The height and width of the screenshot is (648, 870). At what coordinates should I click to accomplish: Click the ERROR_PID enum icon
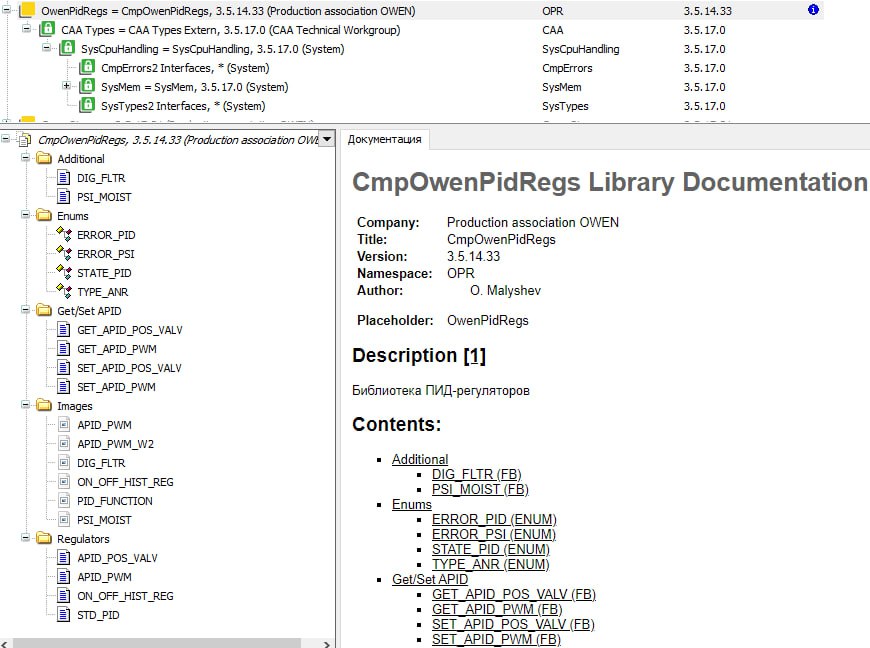64,235
